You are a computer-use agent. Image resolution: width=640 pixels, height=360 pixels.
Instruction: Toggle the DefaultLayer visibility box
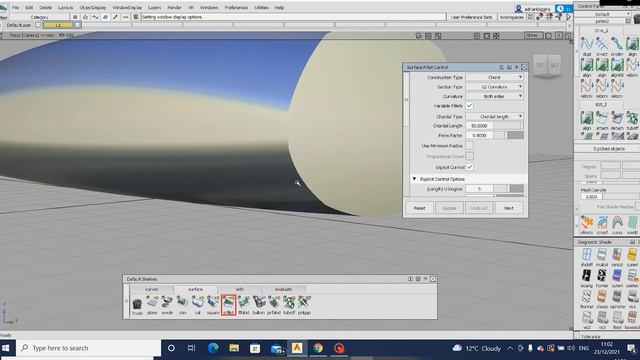[x=38, y=25]
